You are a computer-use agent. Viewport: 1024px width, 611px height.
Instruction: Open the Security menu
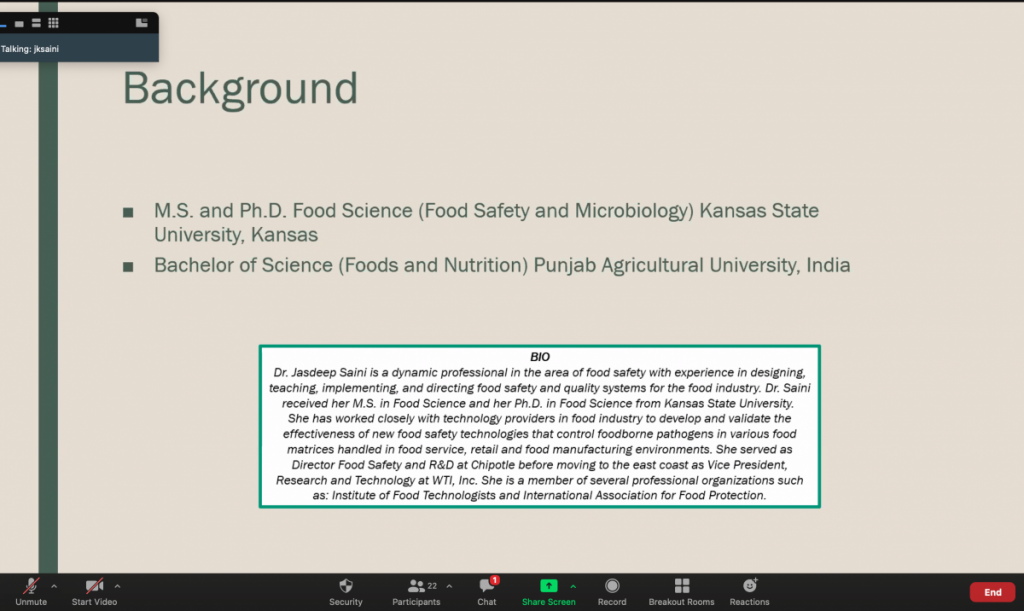point(345,592)
